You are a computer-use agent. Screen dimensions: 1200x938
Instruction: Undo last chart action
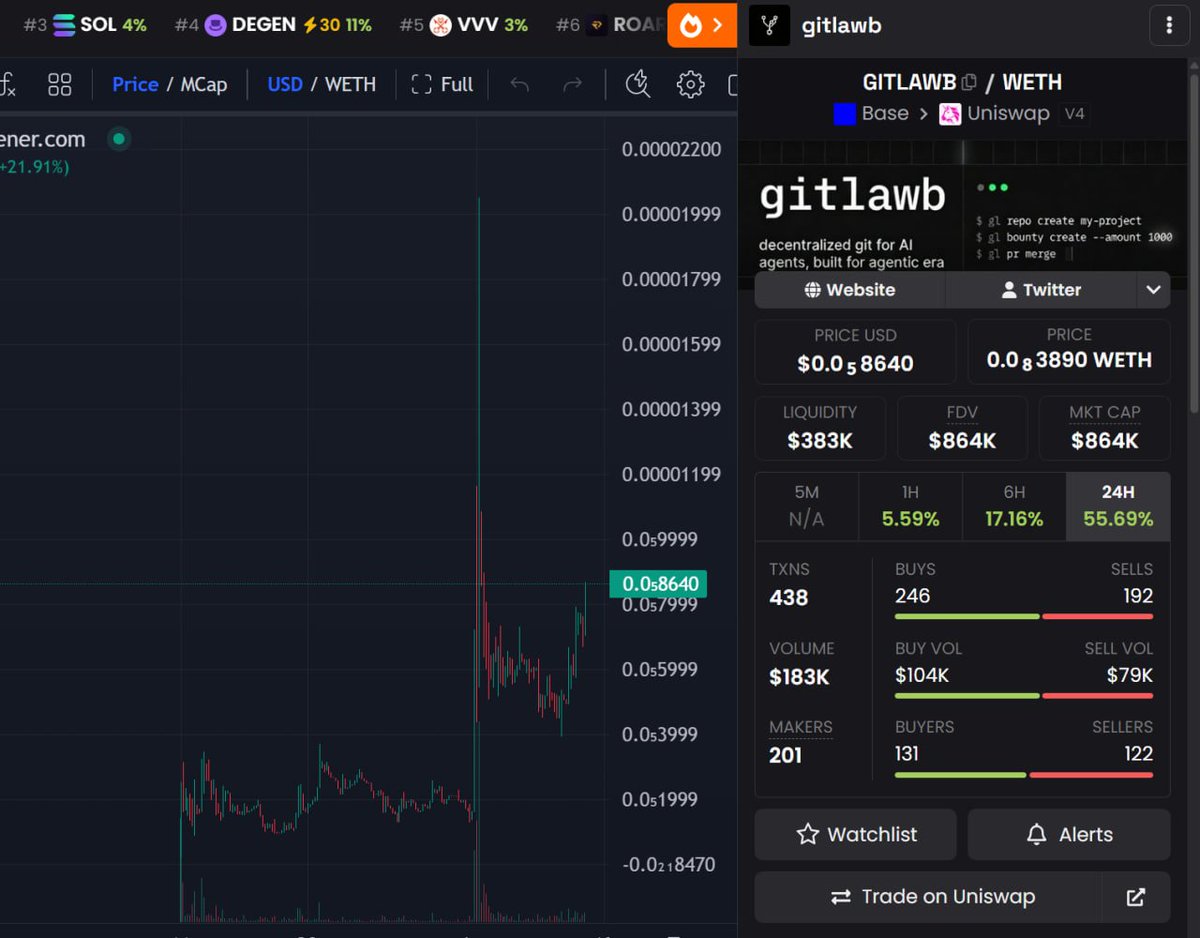coord(519,85)
